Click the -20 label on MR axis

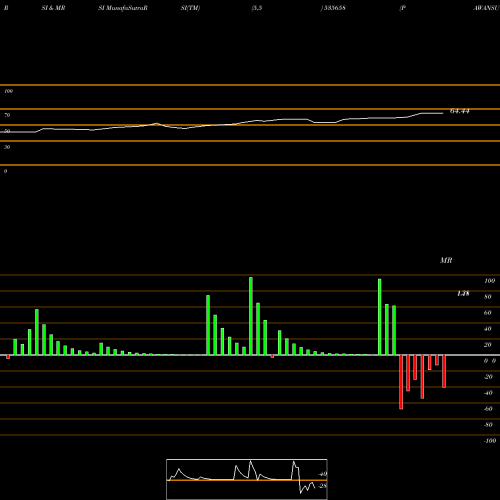tap(488, 377)
